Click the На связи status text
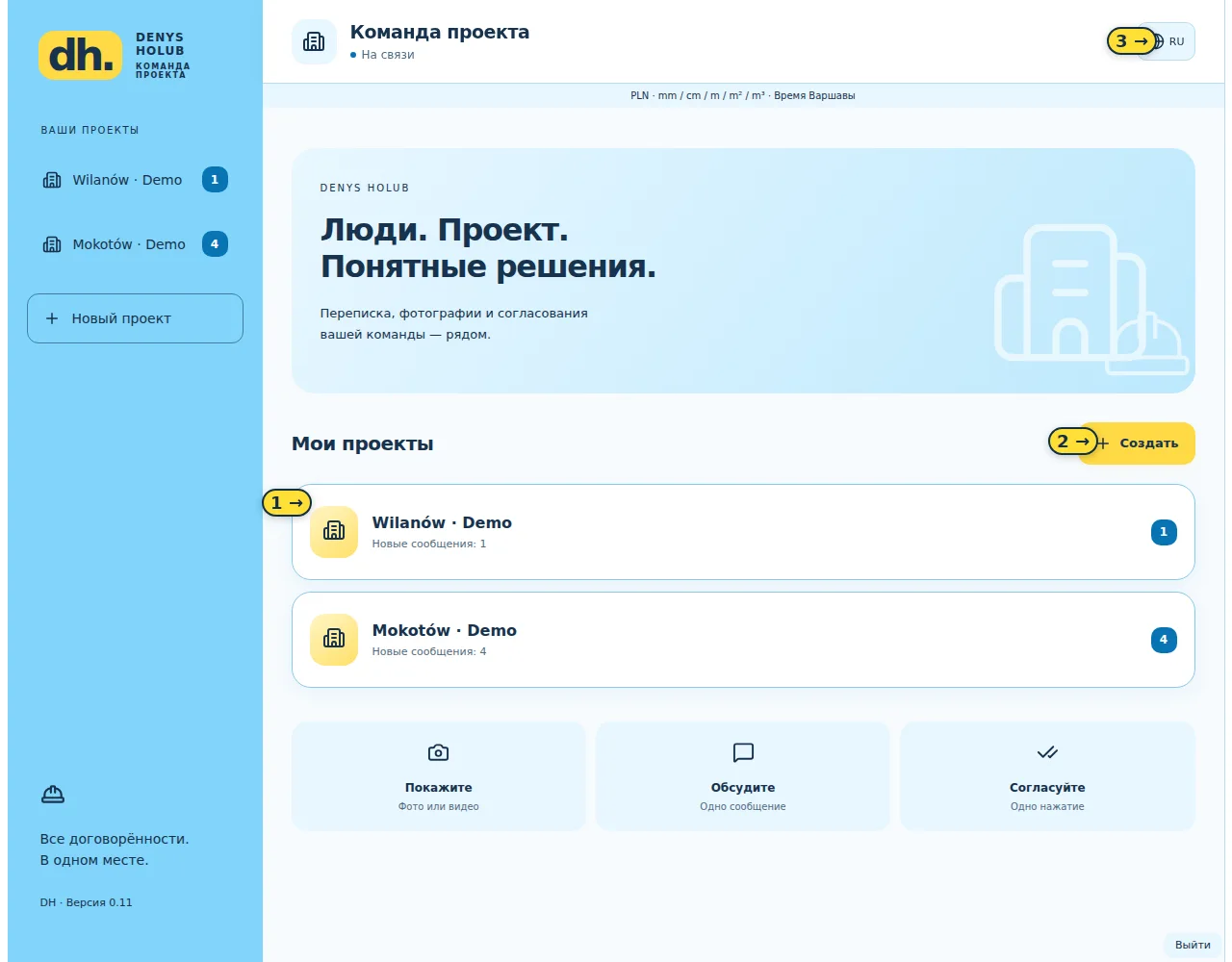1232x962 pixels. coord(388,55)
